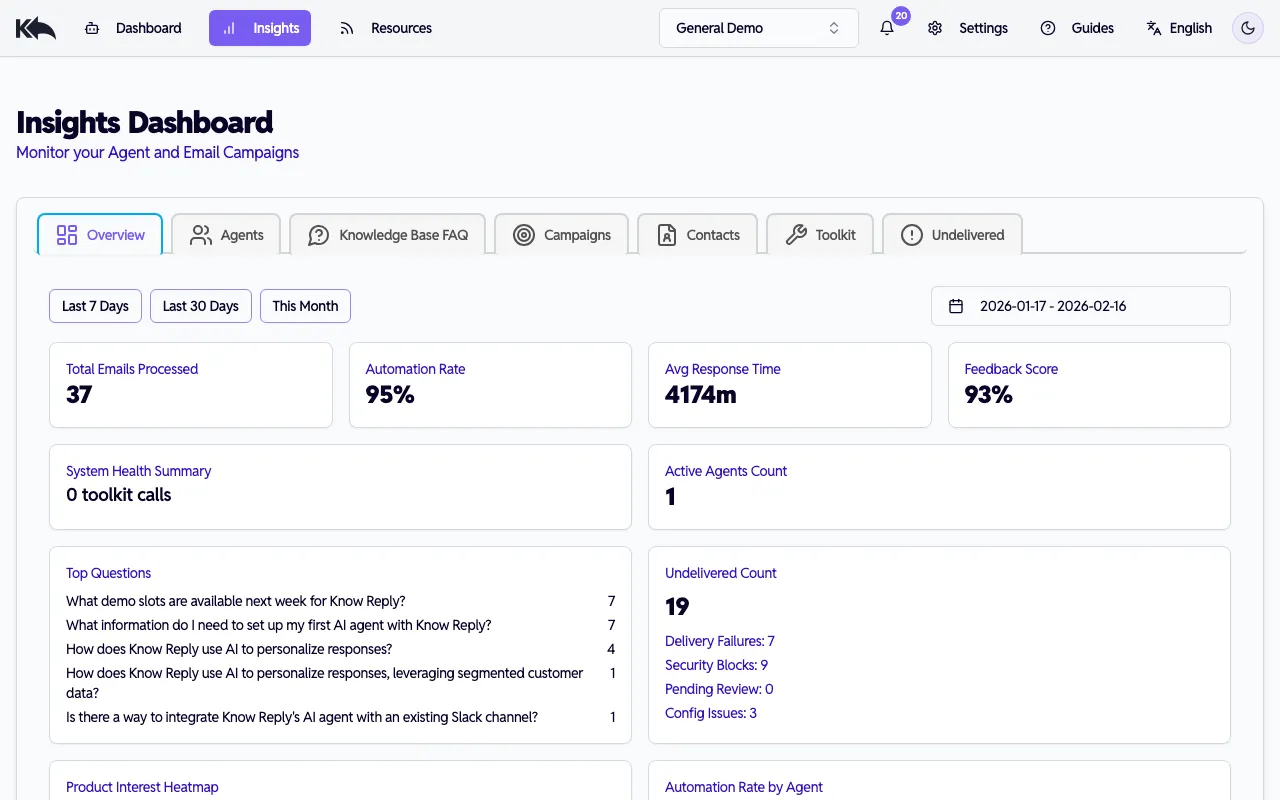Toggle dark mode with the moon button
This screenshot has height=800, width=1280.
click(1247, 28)
